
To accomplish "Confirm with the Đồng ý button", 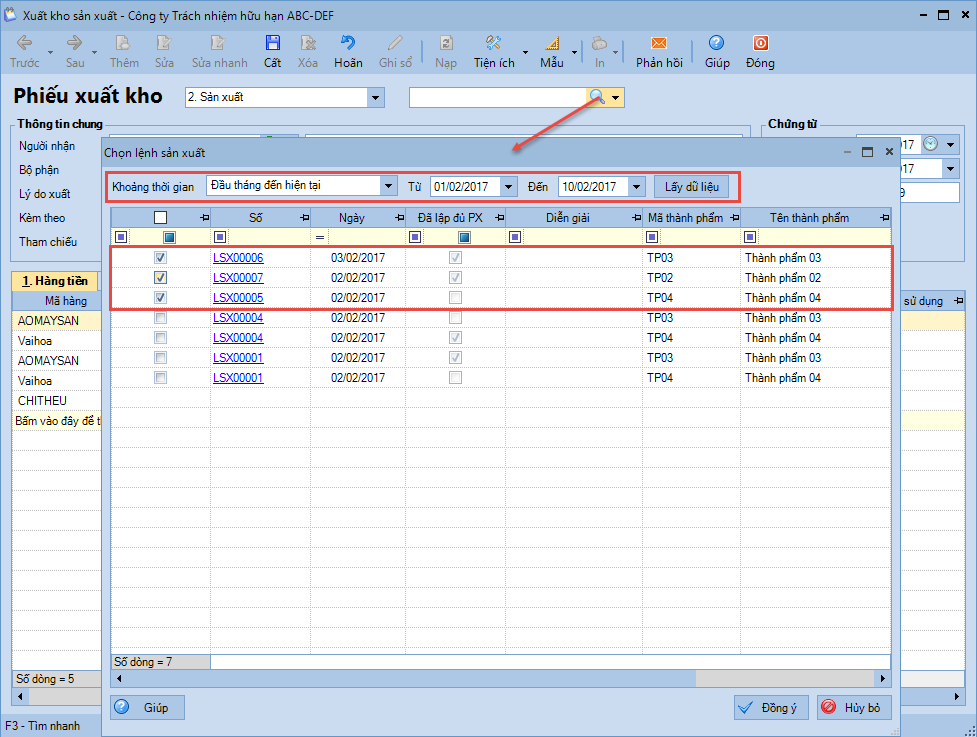I will 770,707.
